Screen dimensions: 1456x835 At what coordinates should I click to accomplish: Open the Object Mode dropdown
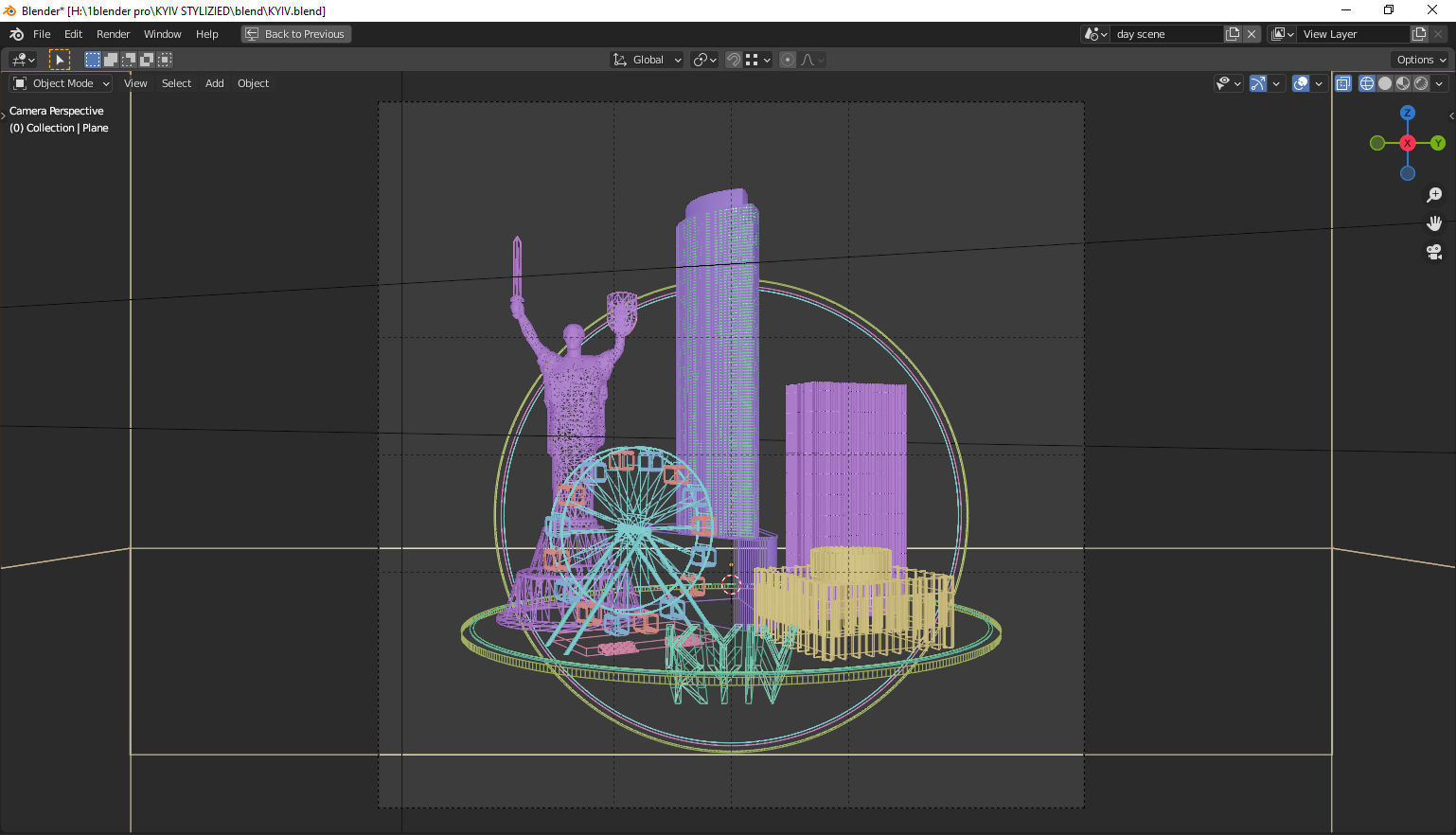click(x=62, y=83)
